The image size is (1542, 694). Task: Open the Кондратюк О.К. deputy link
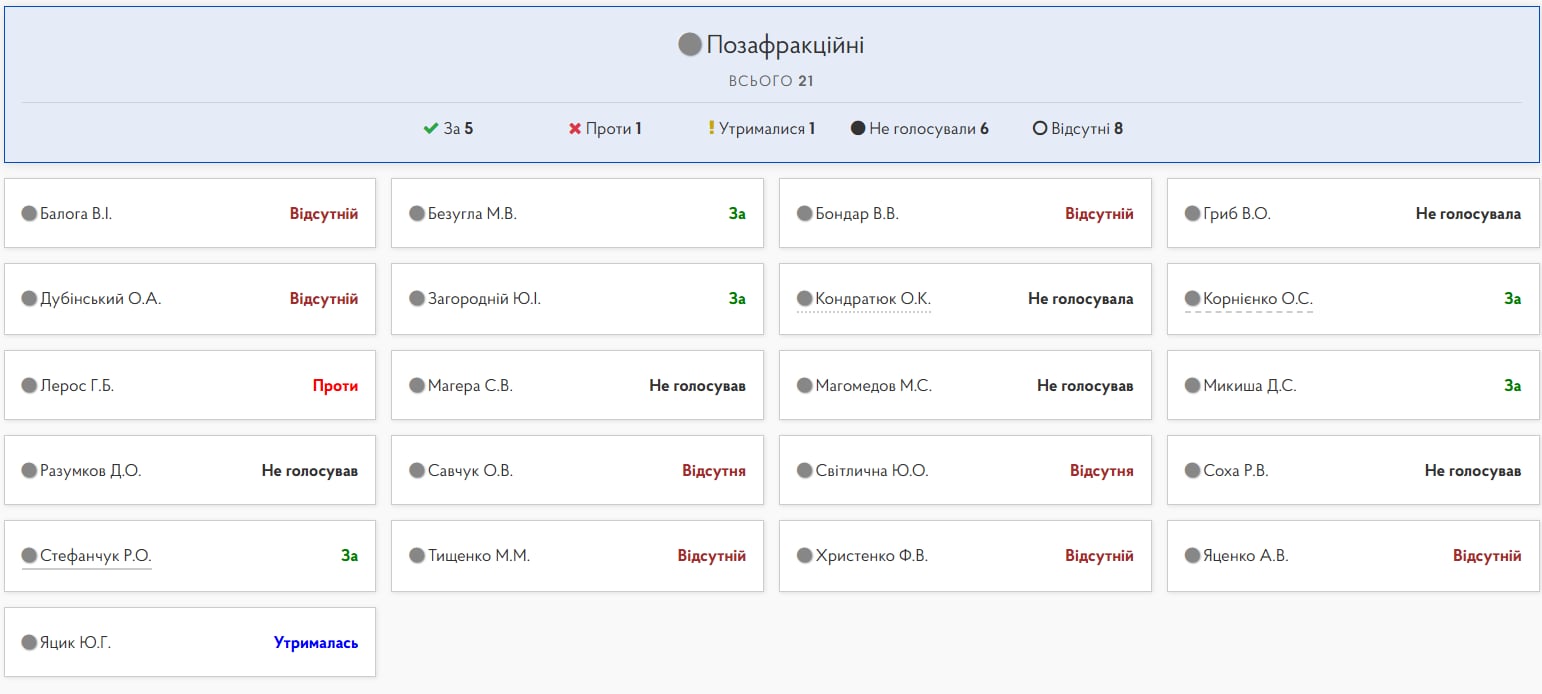(x=872, y=299)
